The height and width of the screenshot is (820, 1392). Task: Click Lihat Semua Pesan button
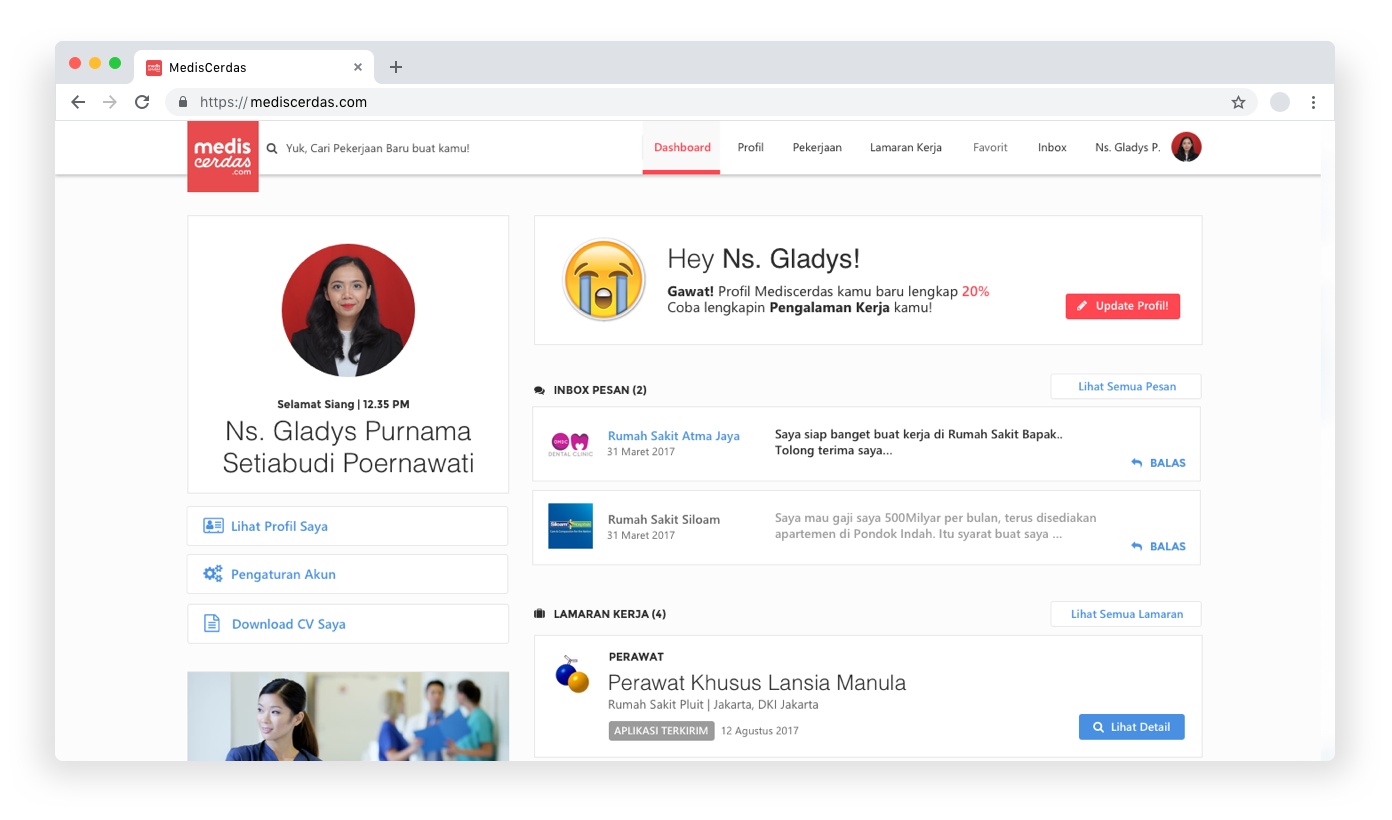point(1126,386)
